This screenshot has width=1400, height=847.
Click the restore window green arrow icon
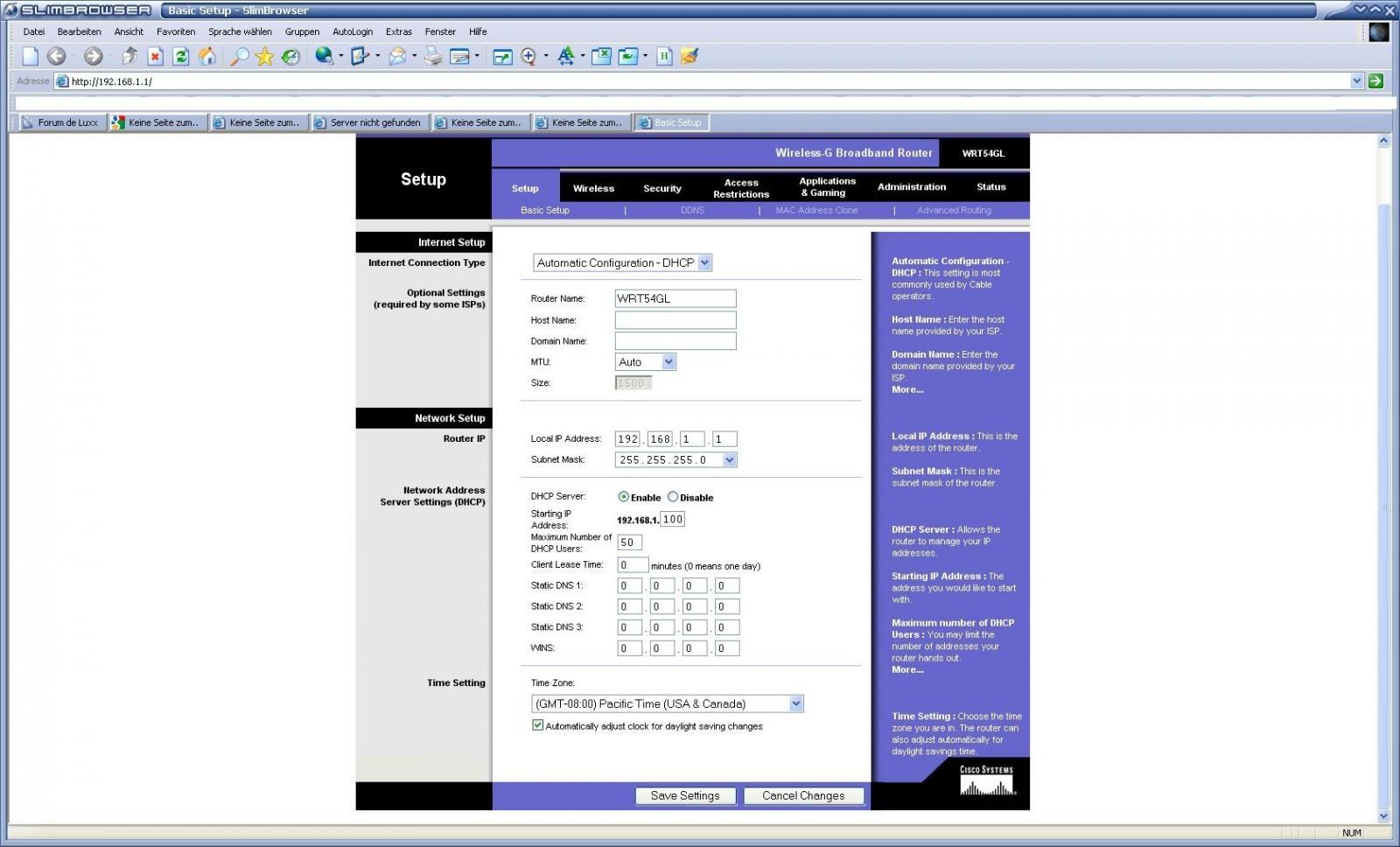tap(628, 56)
